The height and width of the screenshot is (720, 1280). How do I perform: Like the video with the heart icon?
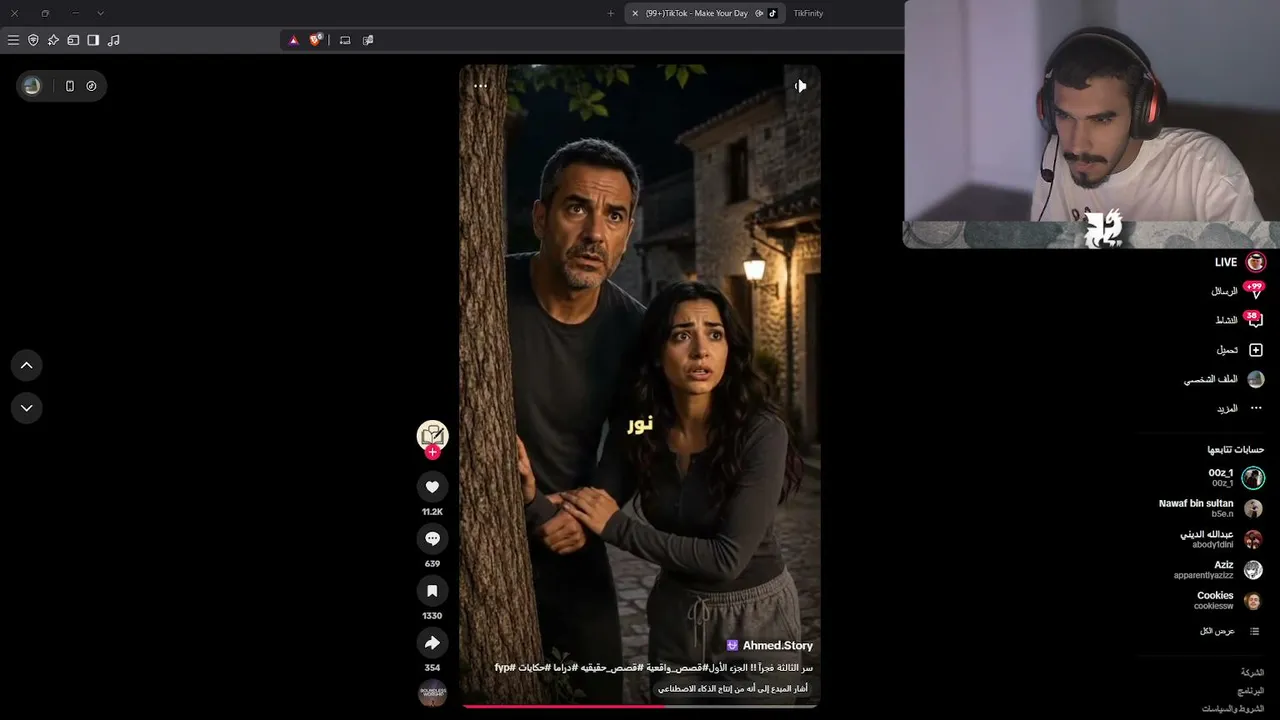pyautogui.click(x=432, y=487)
